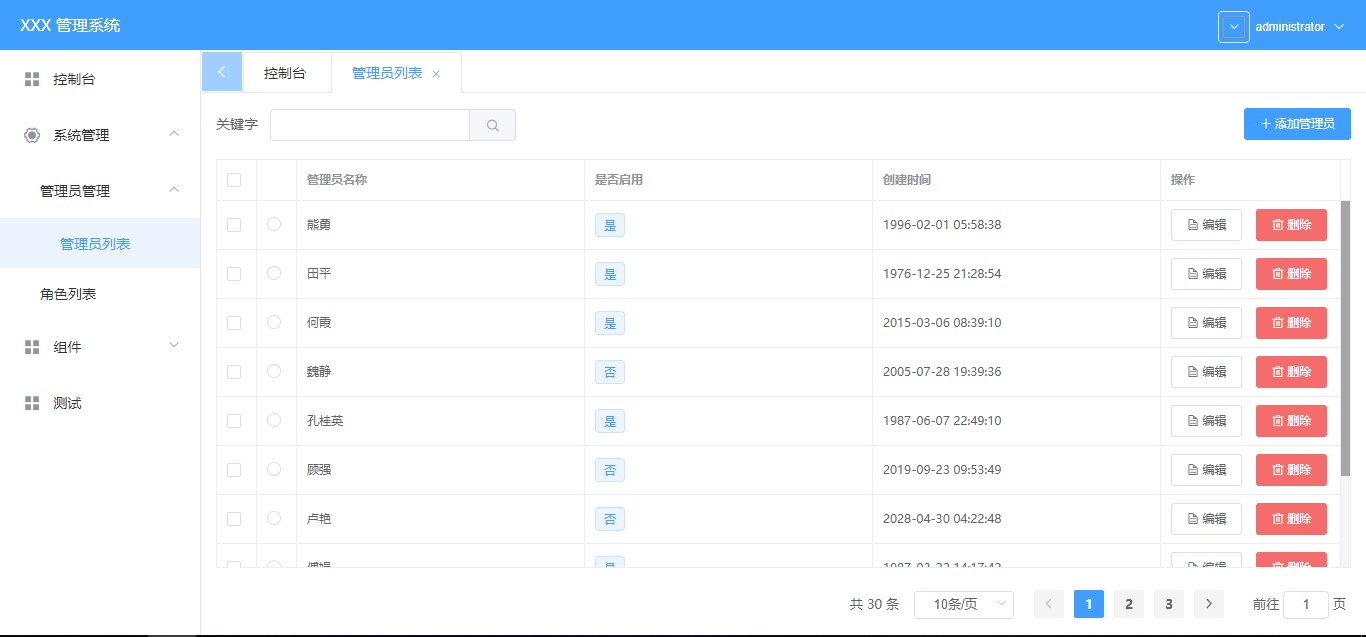This screenshot has width=1366, height=637.
Task: Edit the 熊勇 row
Action: coord(1206,225)
